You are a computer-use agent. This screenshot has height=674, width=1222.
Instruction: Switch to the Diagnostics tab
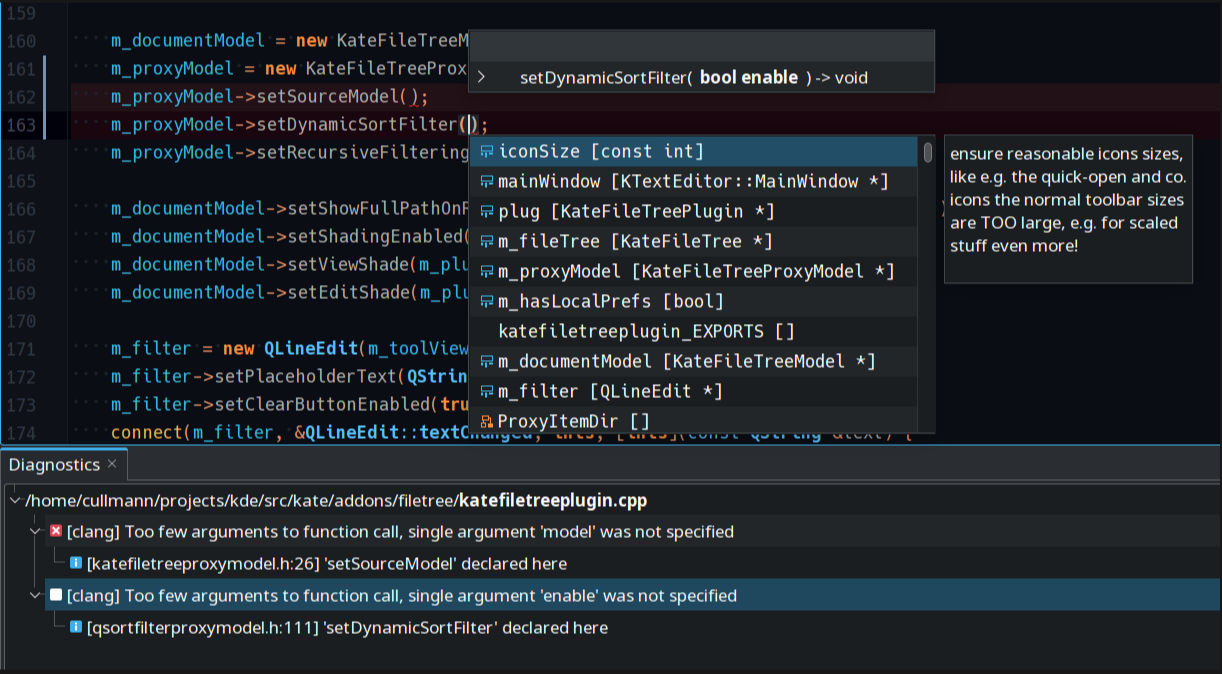54,465
